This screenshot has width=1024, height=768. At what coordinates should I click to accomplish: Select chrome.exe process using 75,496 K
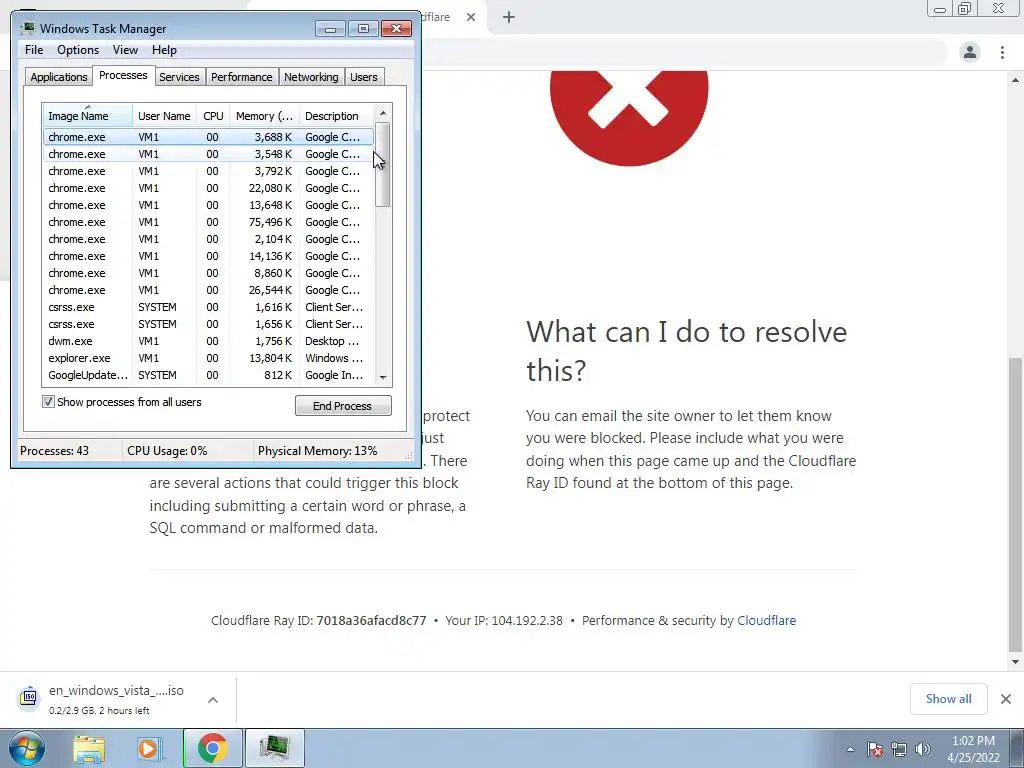(209, 222)
